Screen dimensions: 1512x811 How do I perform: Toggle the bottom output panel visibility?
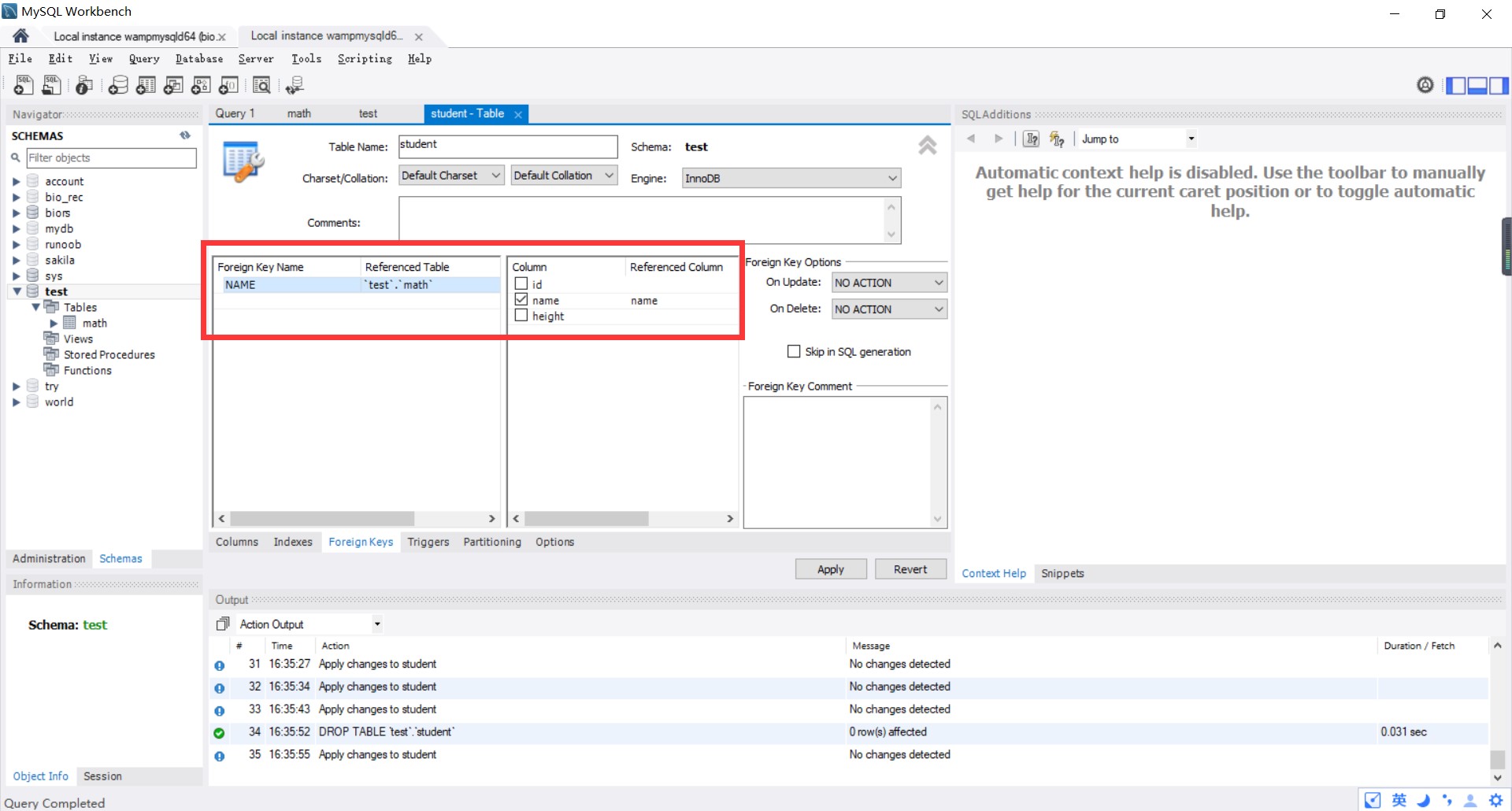(1477, 85)
